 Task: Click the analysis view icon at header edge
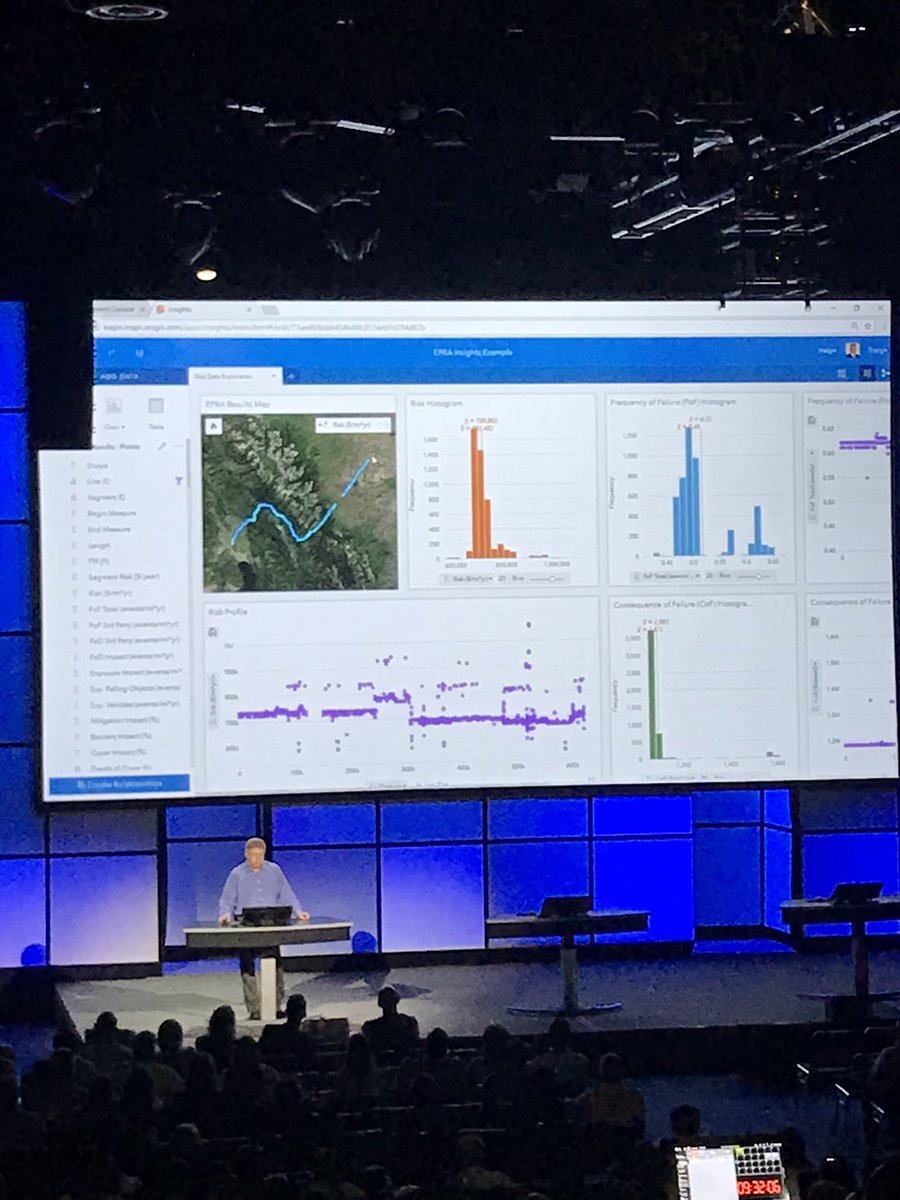(x=884, y=372)
